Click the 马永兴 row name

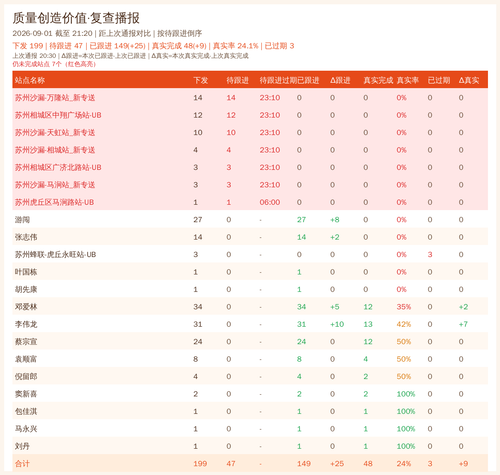click(x=26, y=429)
